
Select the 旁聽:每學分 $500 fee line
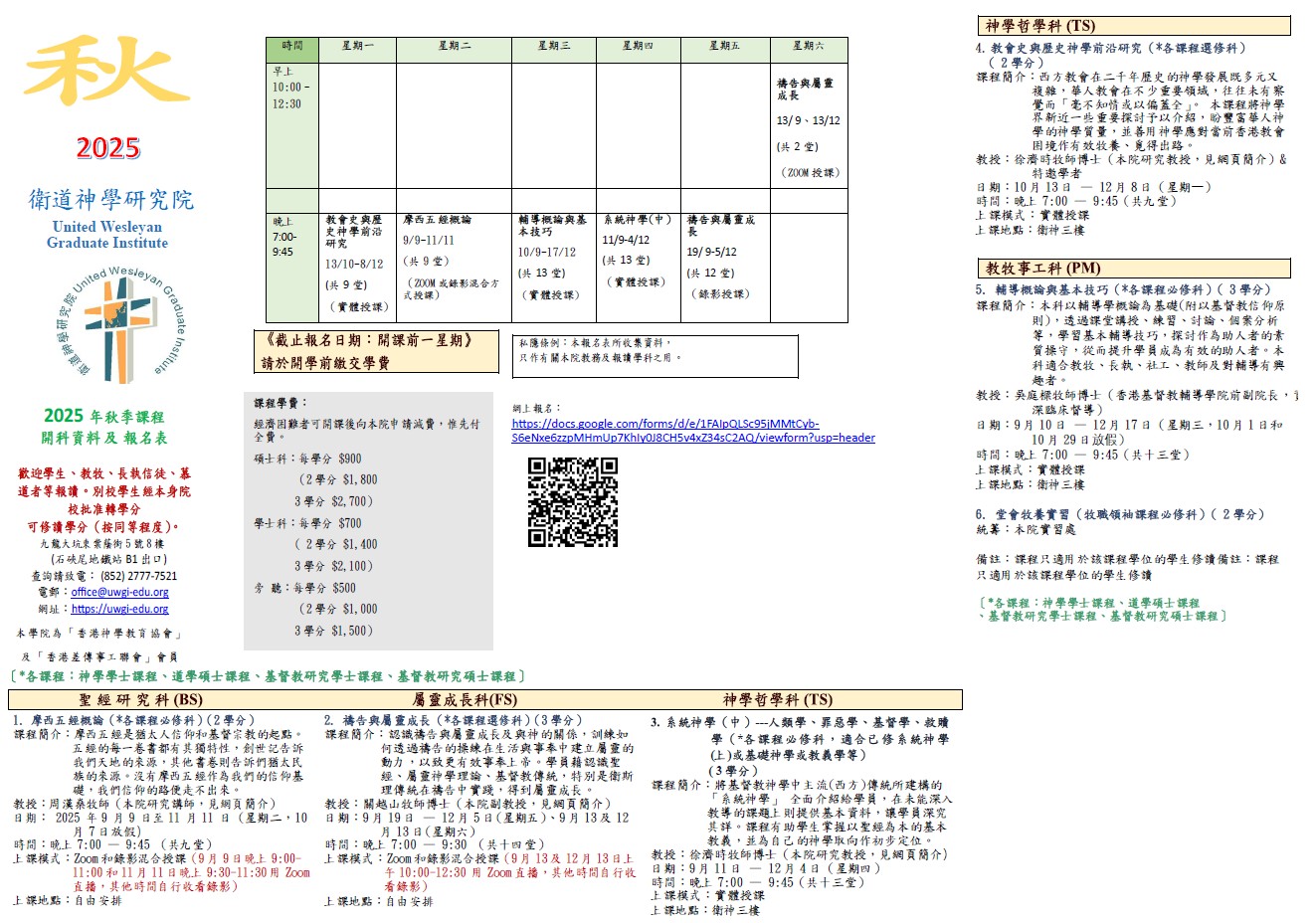[305, 588]
